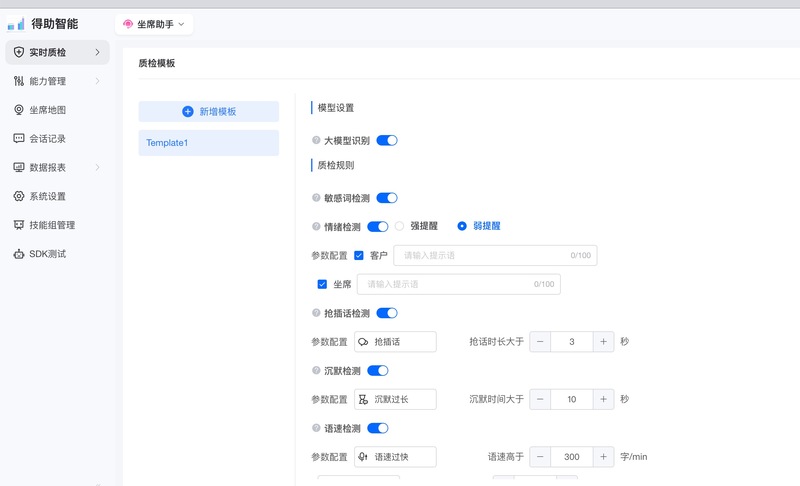Toggle the 敏感词检测 switch
The height and width of the screenshot is (486, 800).
(x=387, y=198)
